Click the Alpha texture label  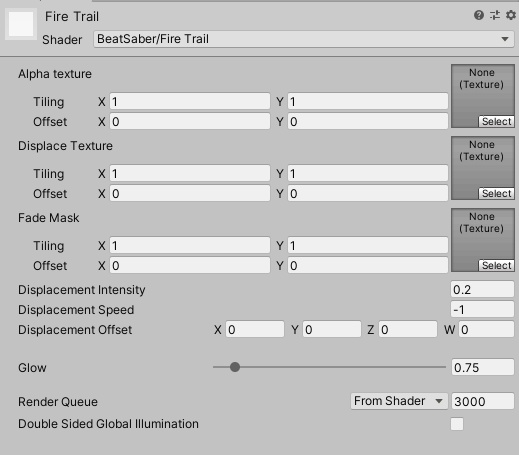pos(55,74)
